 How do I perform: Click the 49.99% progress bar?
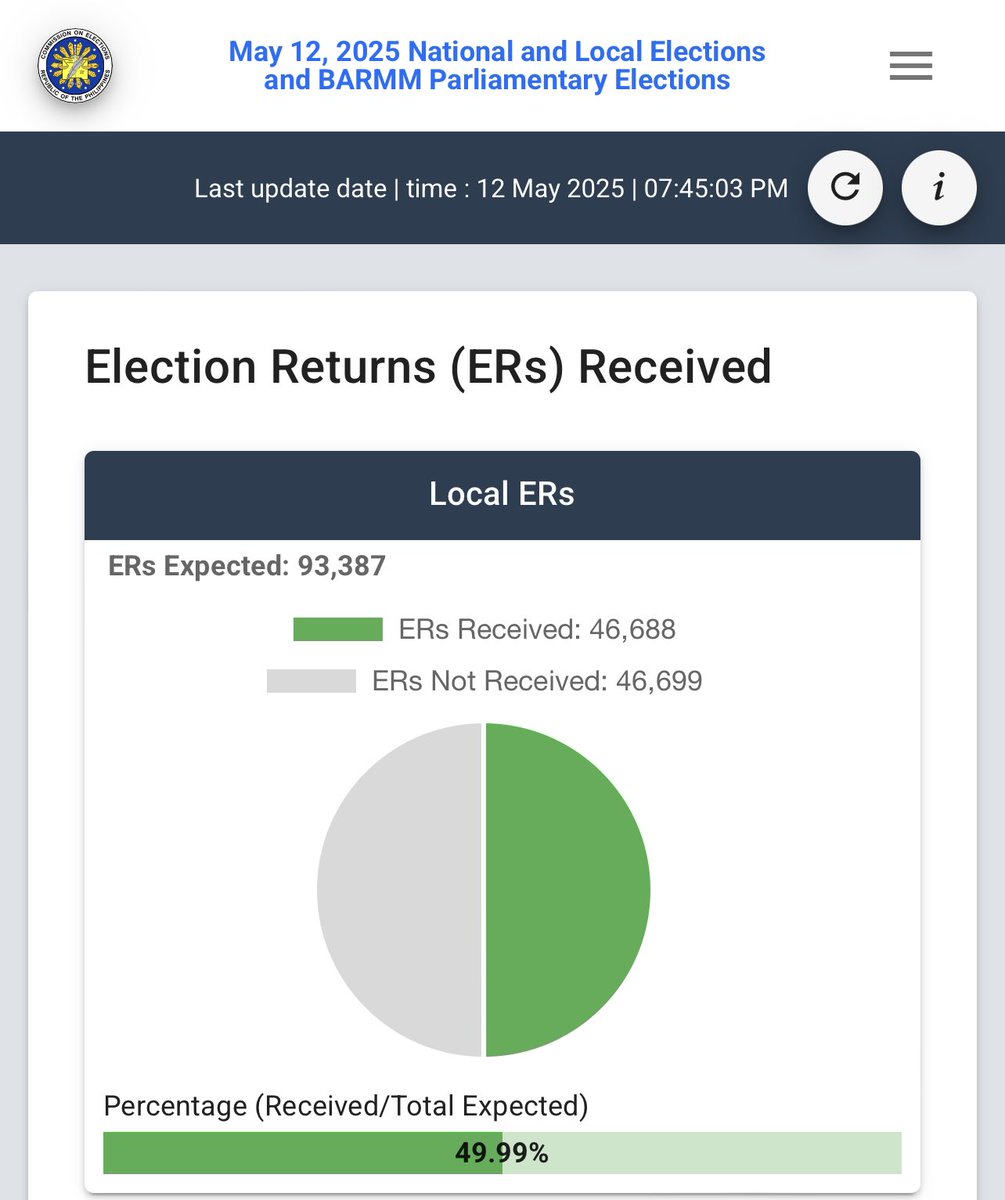coord(502,1153)
